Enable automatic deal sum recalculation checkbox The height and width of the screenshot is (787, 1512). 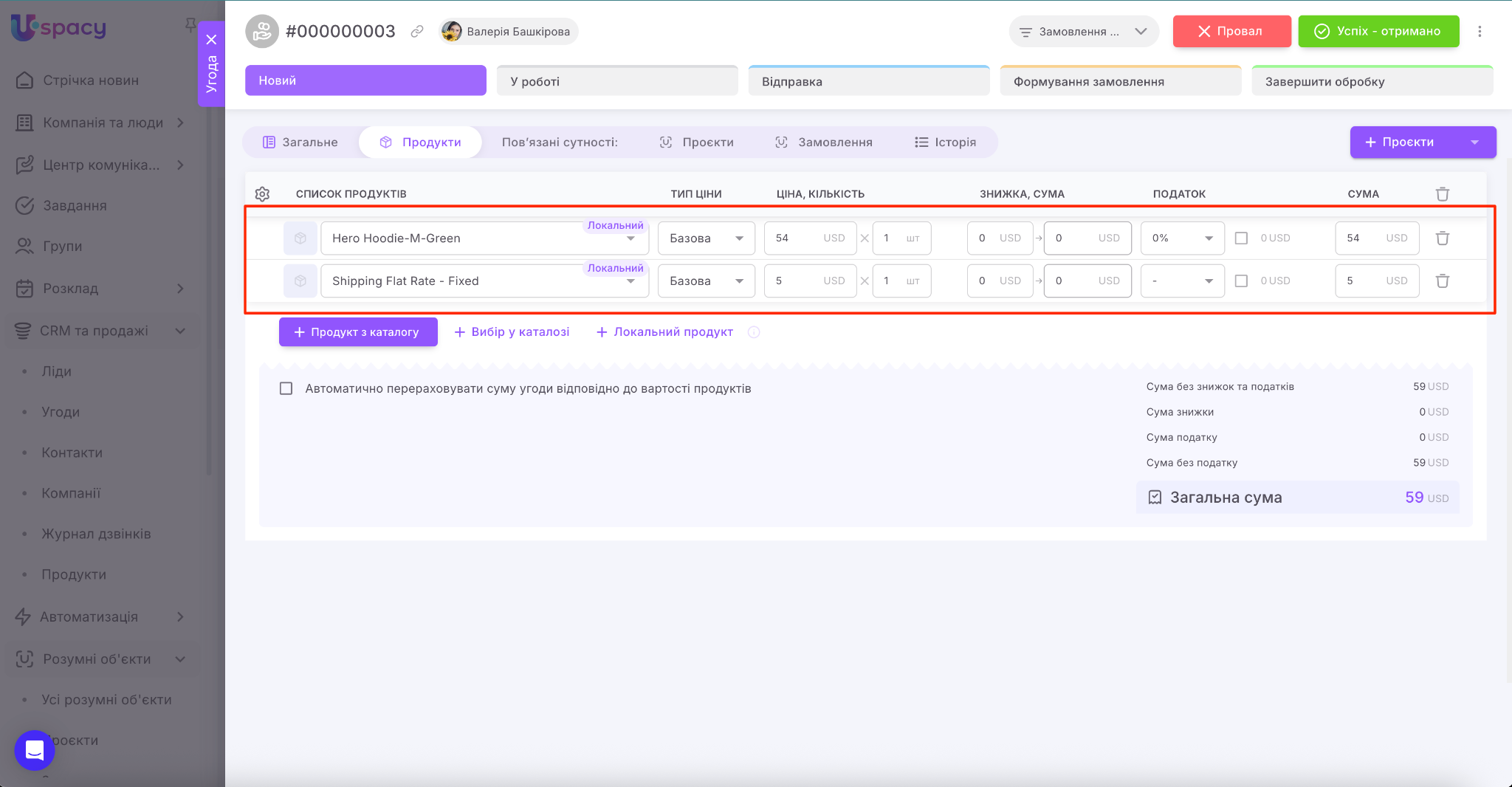click(x=286, y=389)
